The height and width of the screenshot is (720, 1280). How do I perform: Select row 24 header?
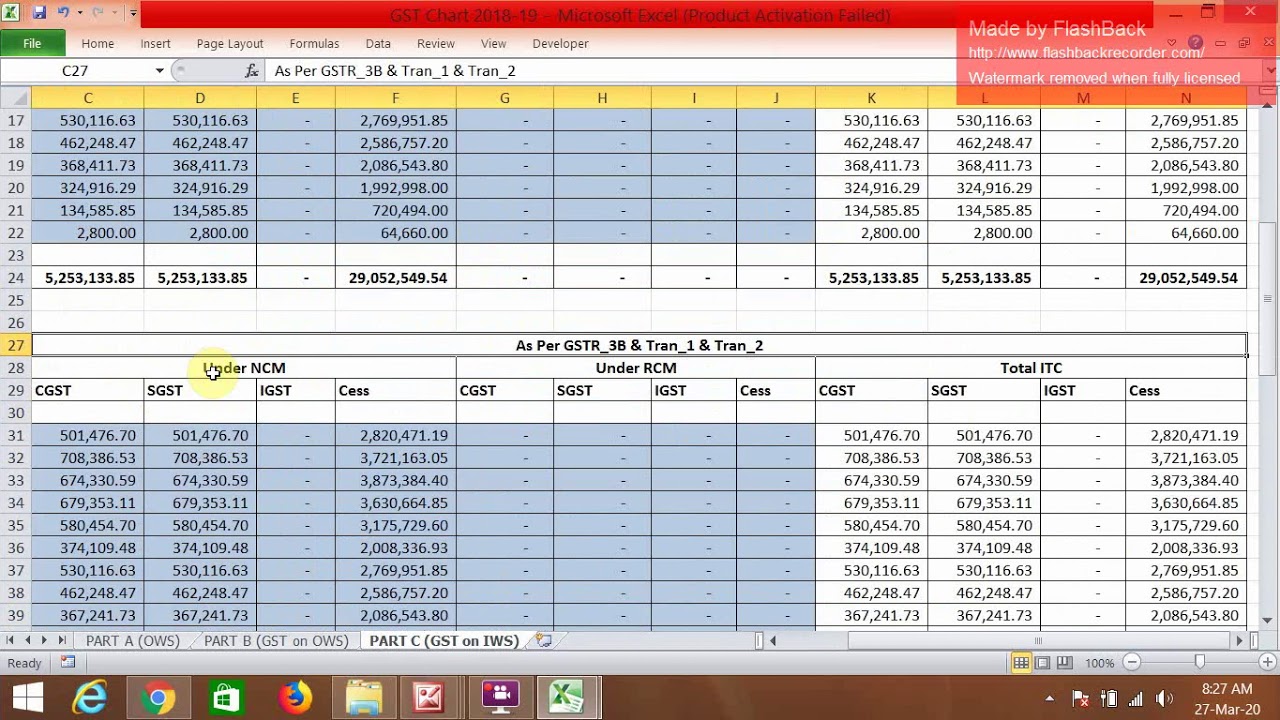click(x=15, y=278)
